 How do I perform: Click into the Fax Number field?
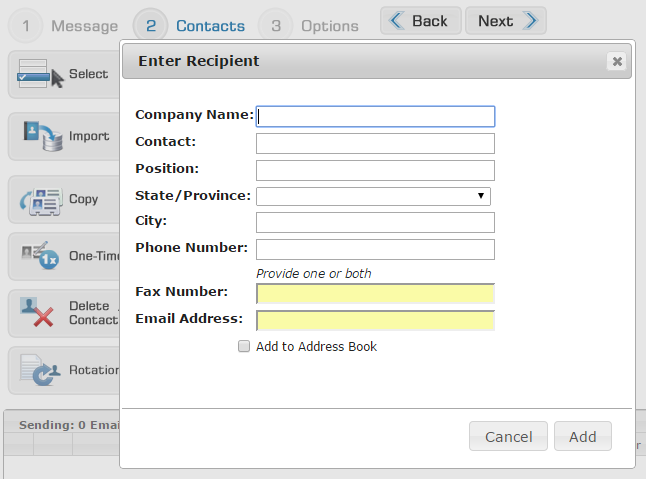[375, 293]
